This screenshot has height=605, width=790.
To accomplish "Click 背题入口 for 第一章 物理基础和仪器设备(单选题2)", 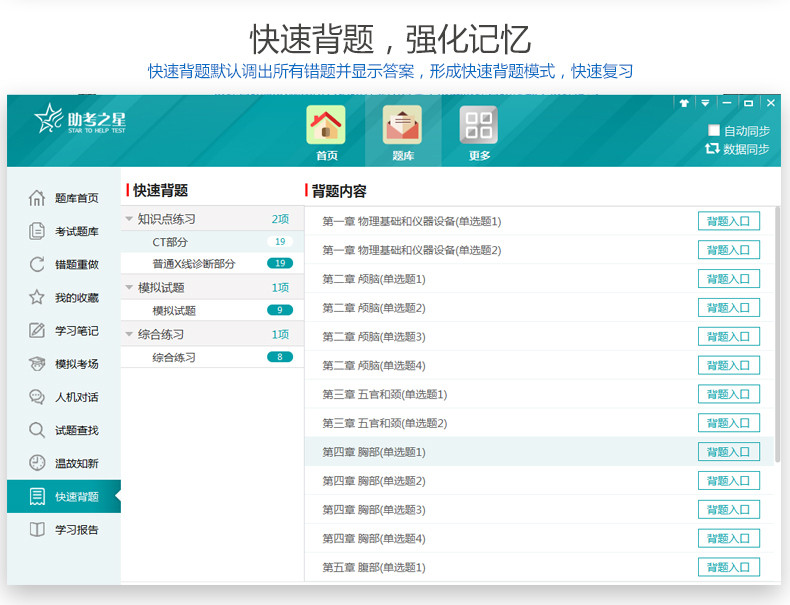I will (x=729, y=250).
